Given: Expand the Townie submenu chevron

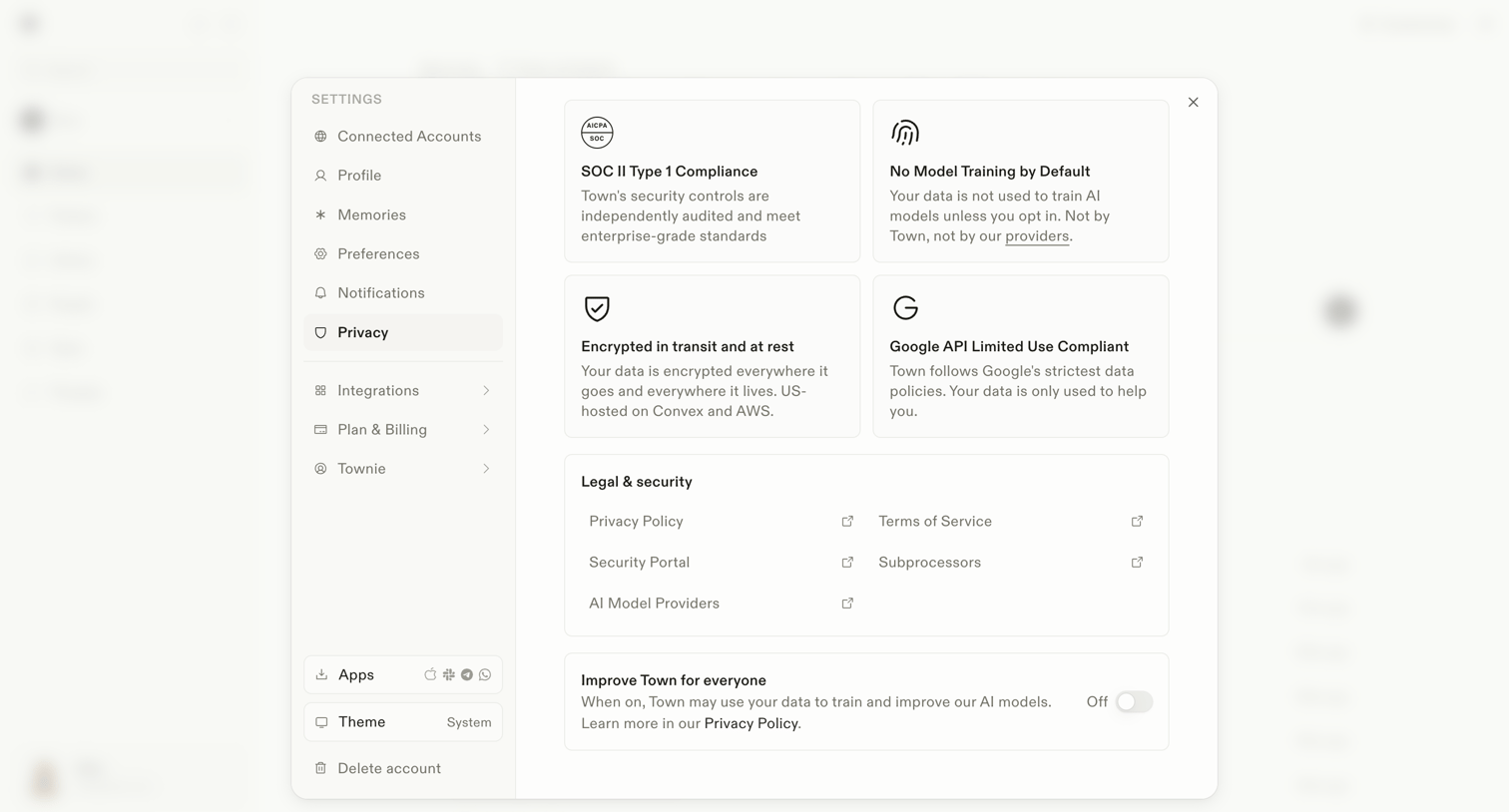Looking at the screenshot, I should coord(486,469).
